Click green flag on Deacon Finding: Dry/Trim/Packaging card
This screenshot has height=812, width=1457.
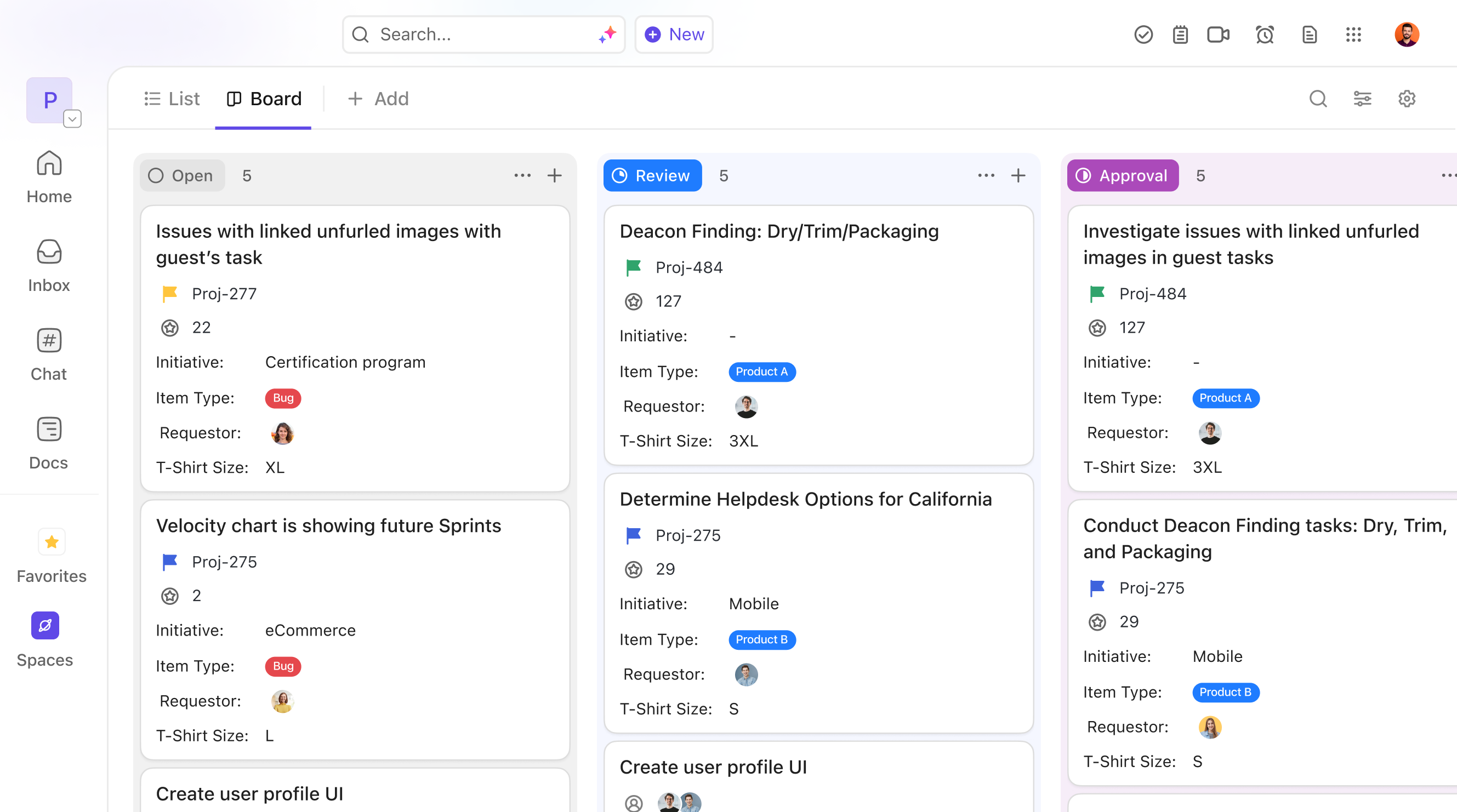(633, 267)
